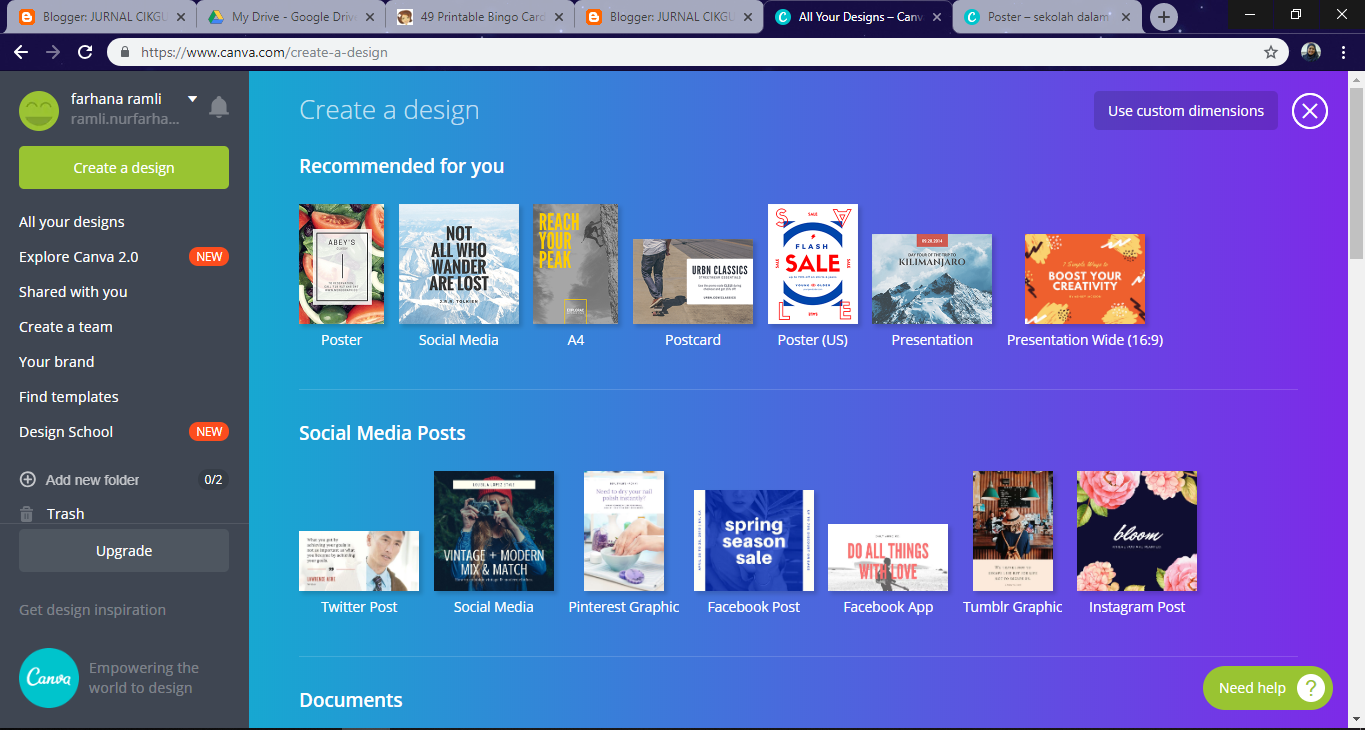
Task: Reload the page in browser
Action: click(85, 52)
